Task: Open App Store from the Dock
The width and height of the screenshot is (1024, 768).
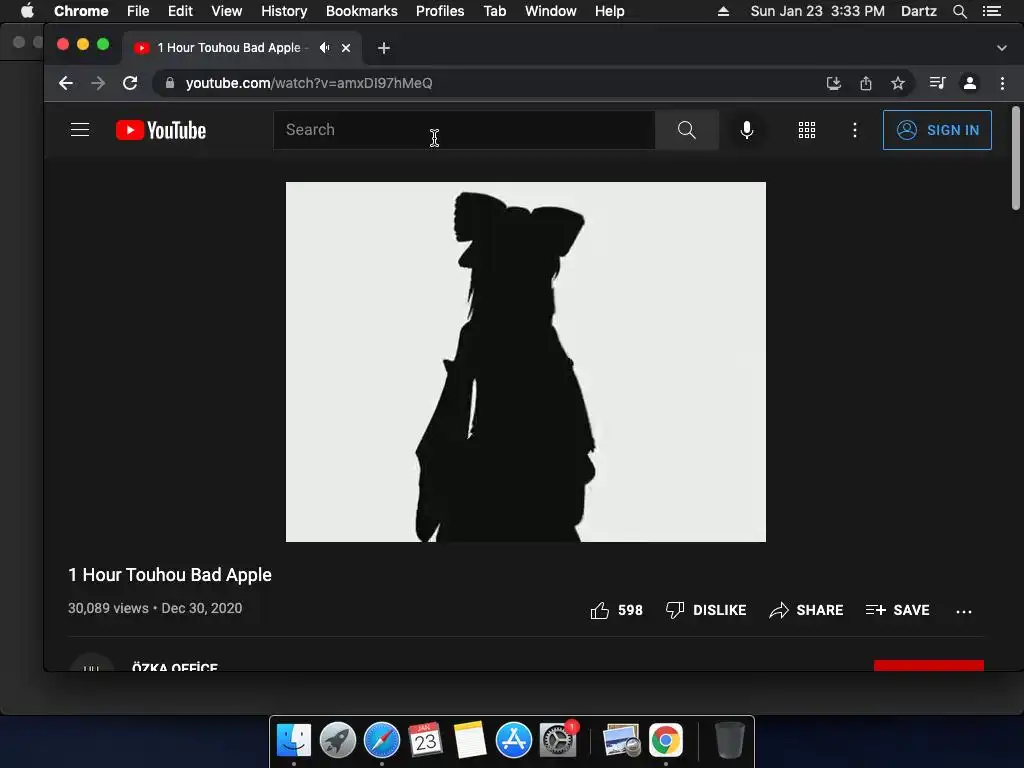Action: (x=513, y=740)
